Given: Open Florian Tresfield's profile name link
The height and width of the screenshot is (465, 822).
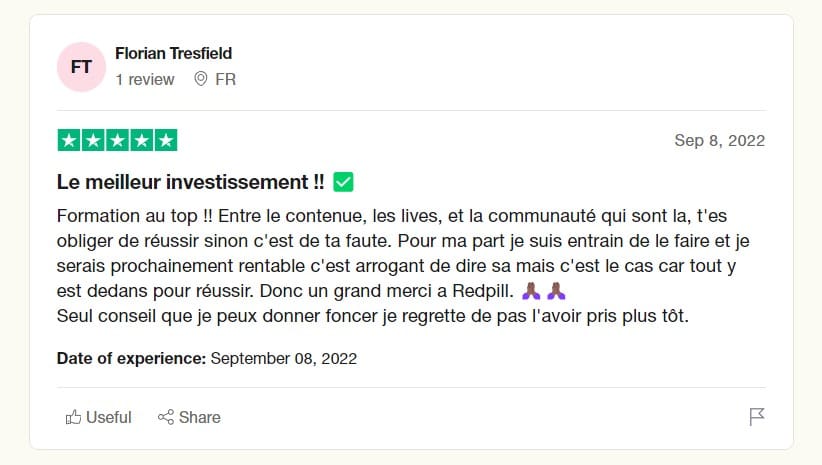Looking at the screenshot, I should pos(173,53).
